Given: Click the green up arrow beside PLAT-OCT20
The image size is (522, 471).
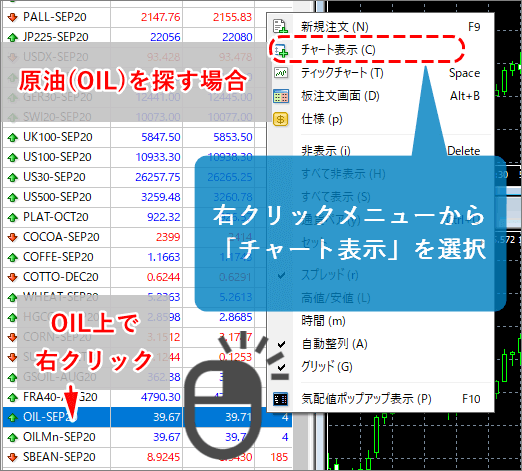Looking at the screenshot, I should 13,217.
